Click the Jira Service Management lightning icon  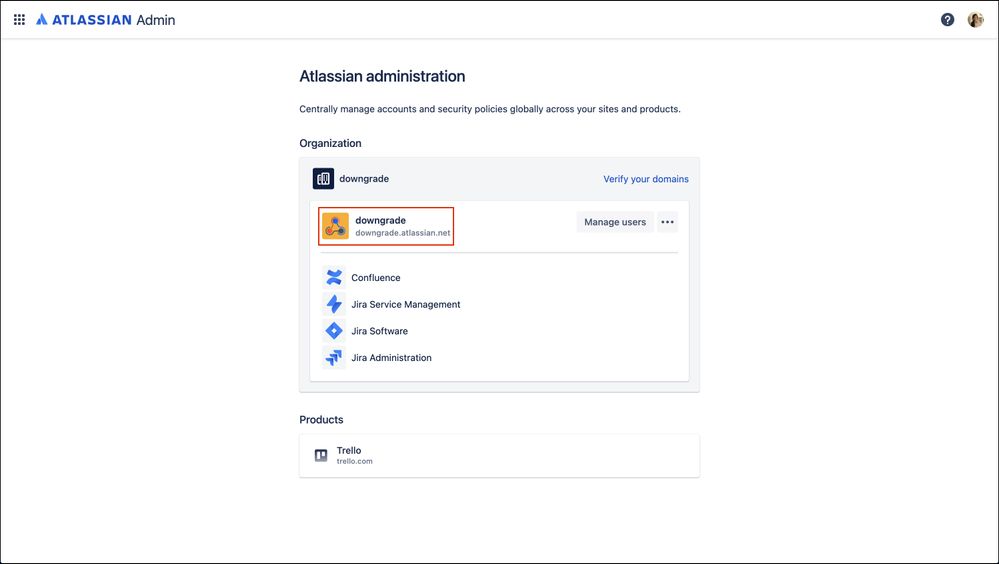pos(334,304)
